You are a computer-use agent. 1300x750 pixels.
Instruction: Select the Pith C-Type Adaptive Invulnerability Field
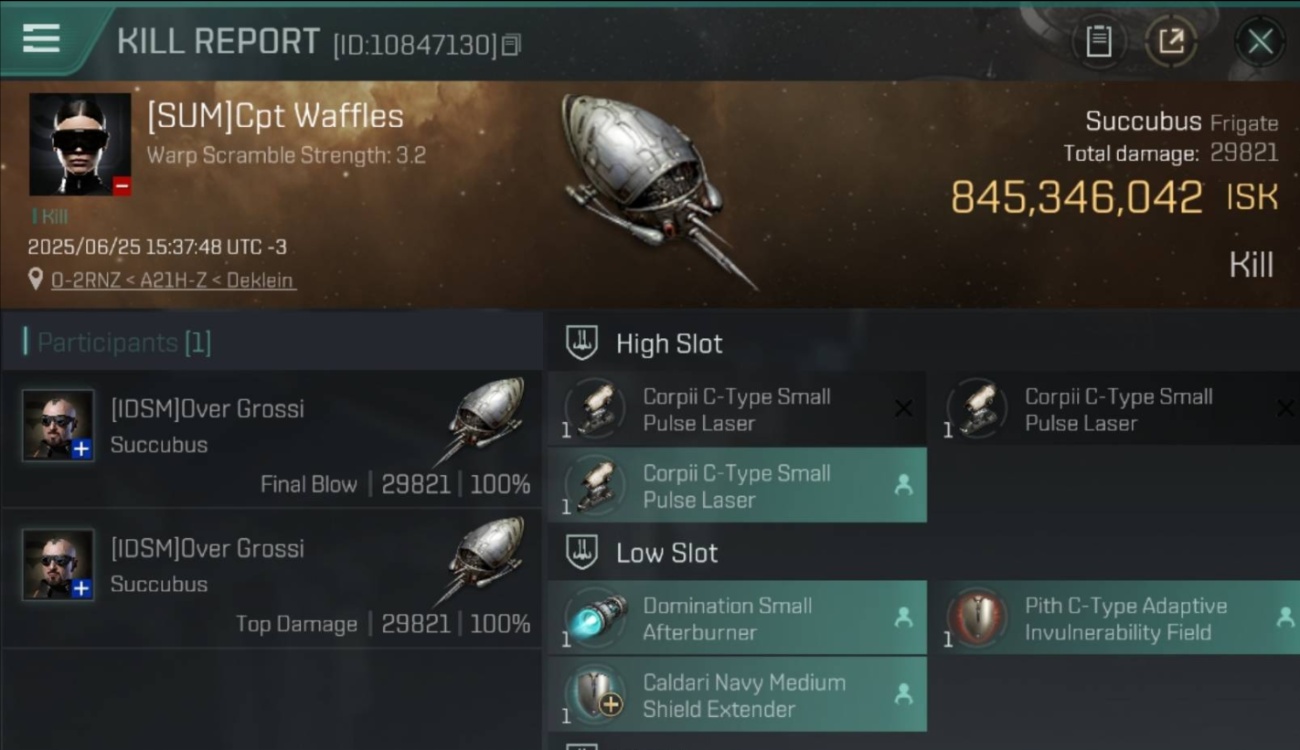[1115, 618]
